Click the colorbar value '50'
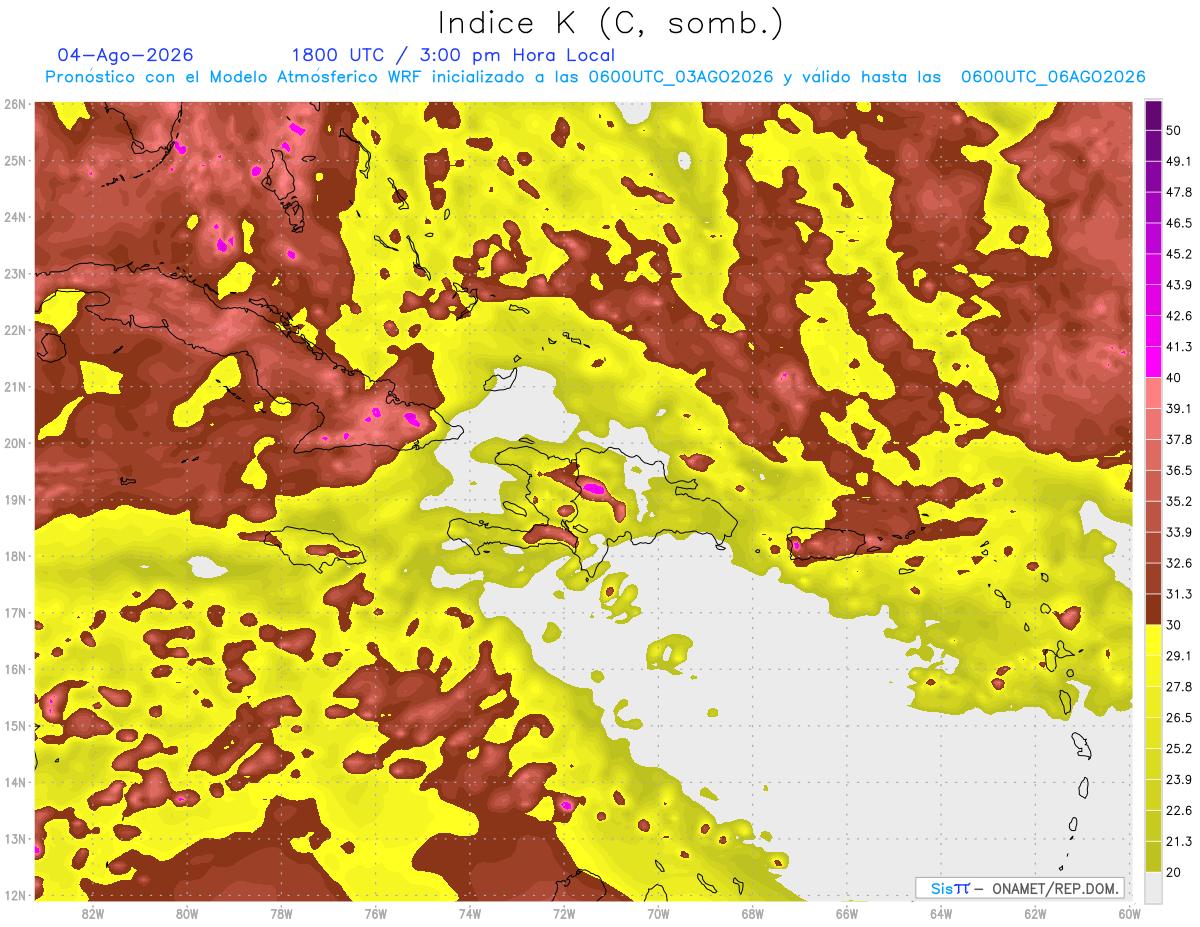The image size is (1200, 927). point(1174,130)
